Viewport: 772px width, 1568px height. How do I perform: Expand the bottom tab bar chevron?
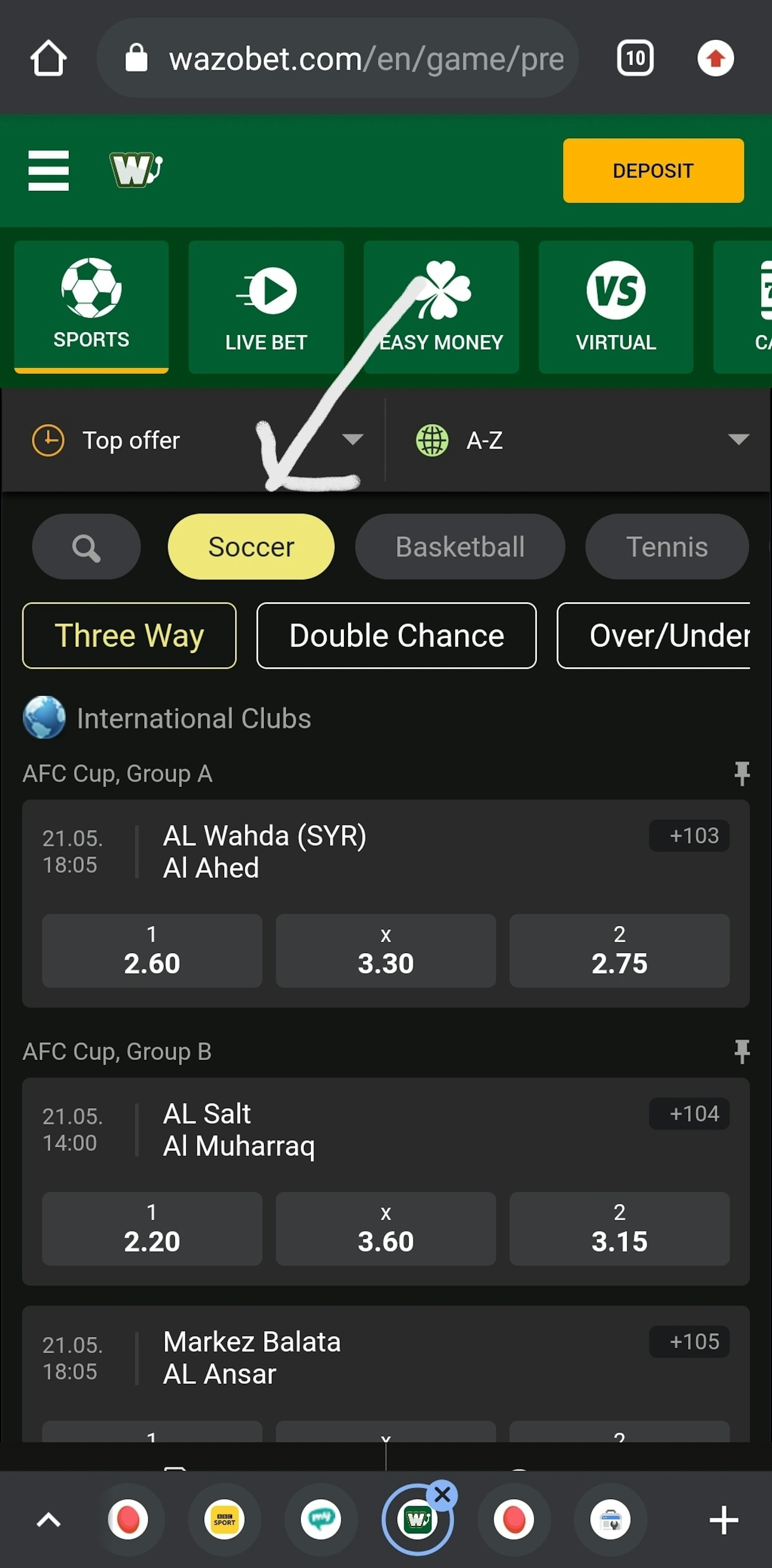click(x=49, y=1520)
